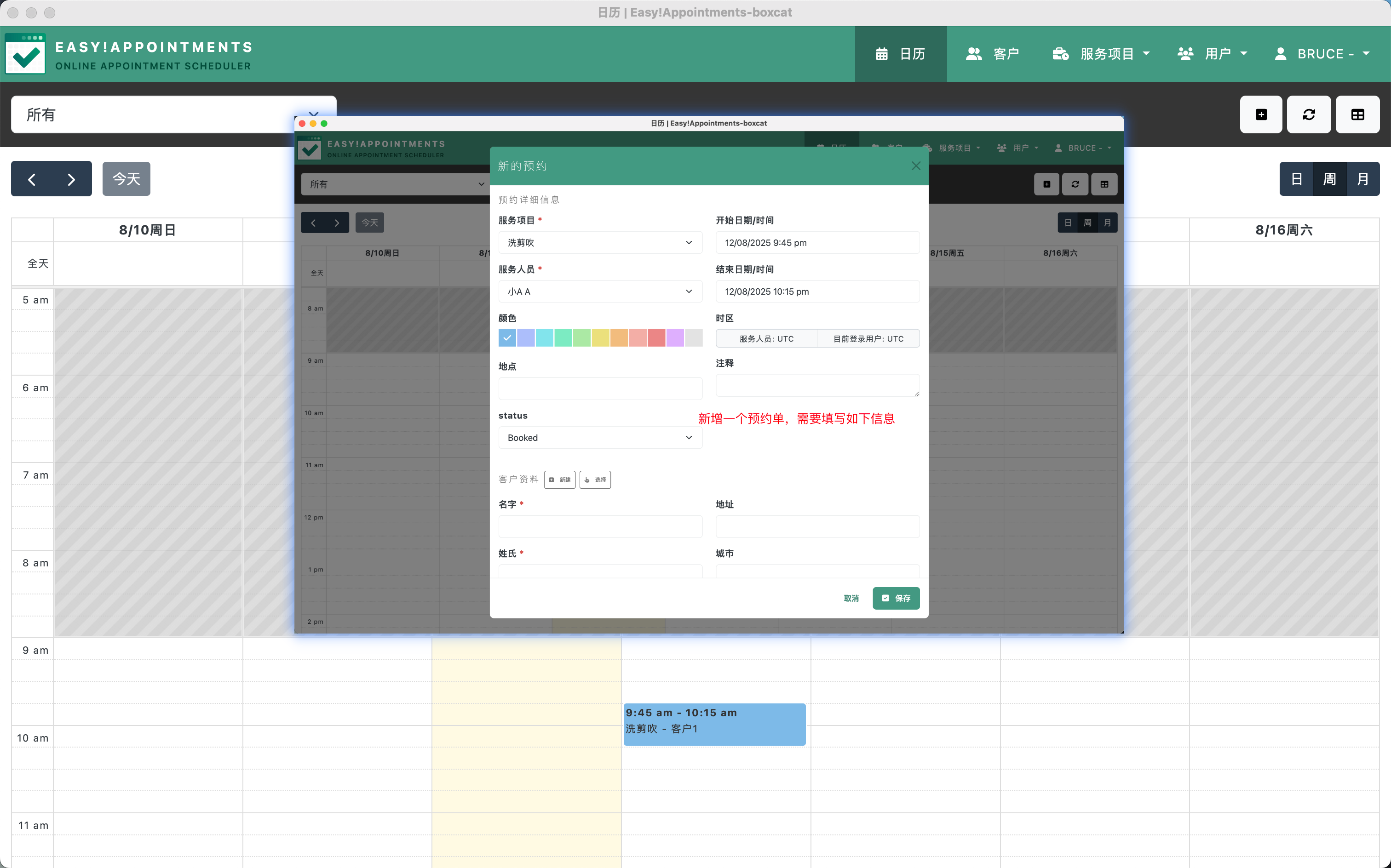Open BRUCE account menu in main navigation
The height and width of the screenshot is (868, 1391).
click(1322, 54)
